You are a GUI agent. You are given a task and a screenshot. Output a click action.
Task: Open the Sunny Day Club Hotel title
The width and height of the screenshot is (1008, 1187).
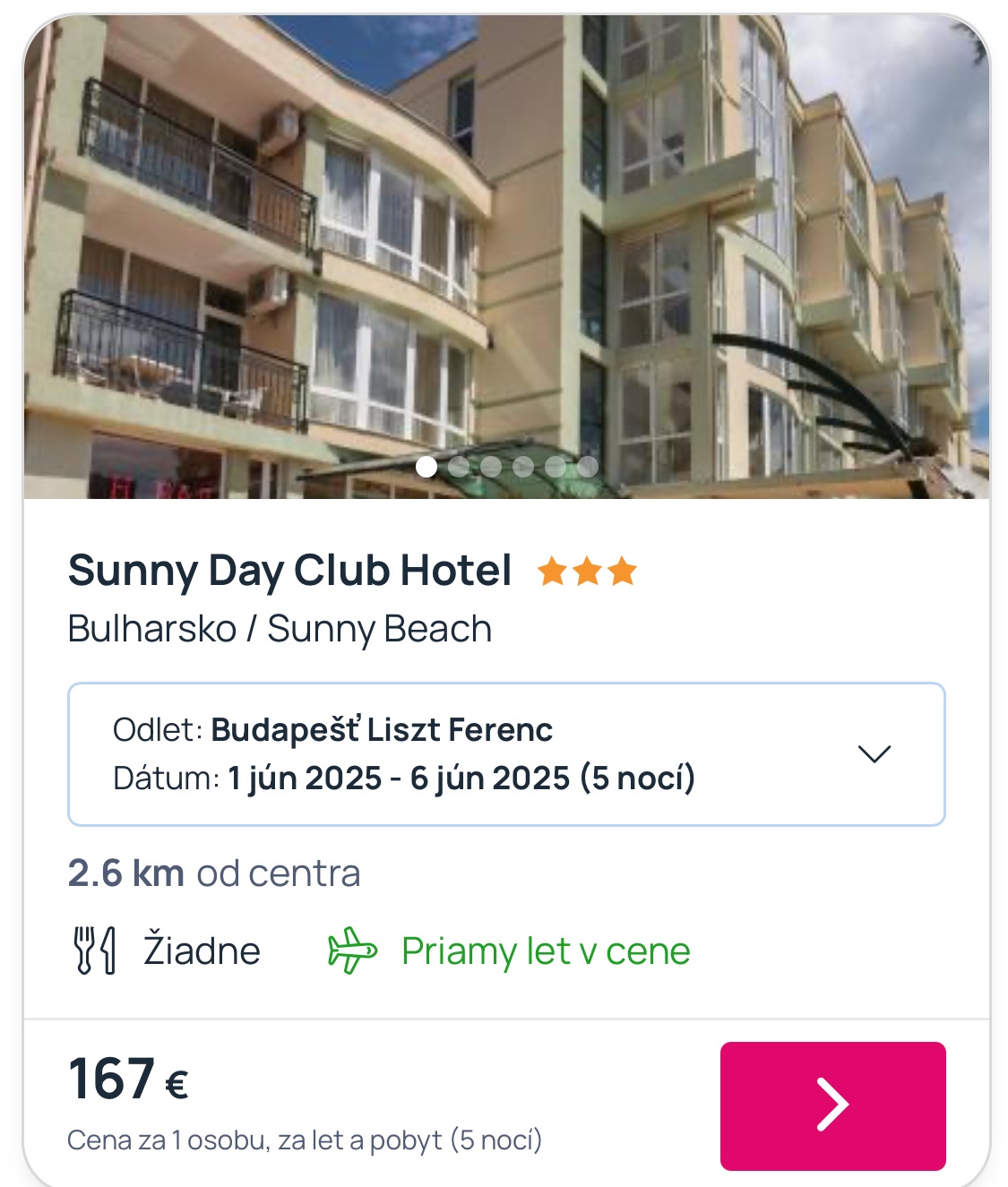289,571
